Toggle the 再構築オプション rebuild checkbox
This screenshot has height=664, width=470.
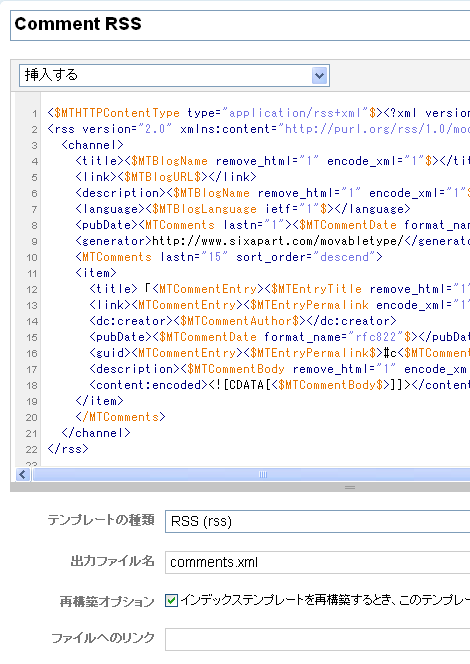[x=171, y=600]
